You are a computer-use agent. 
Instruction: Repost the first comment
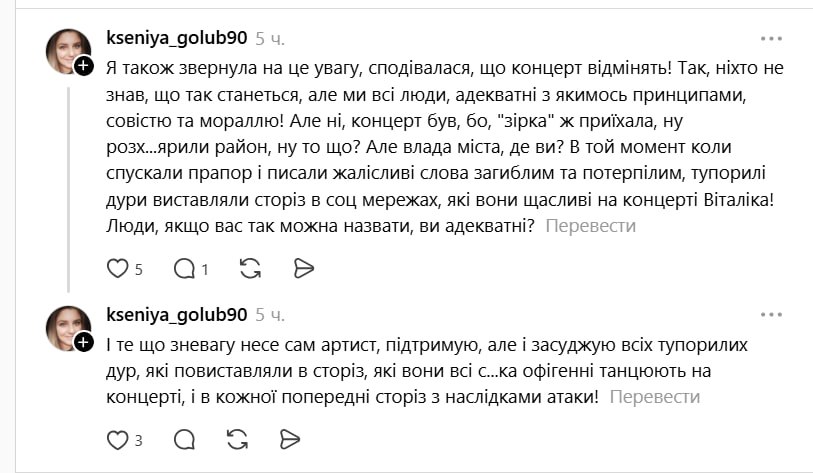tap(250, 268)
